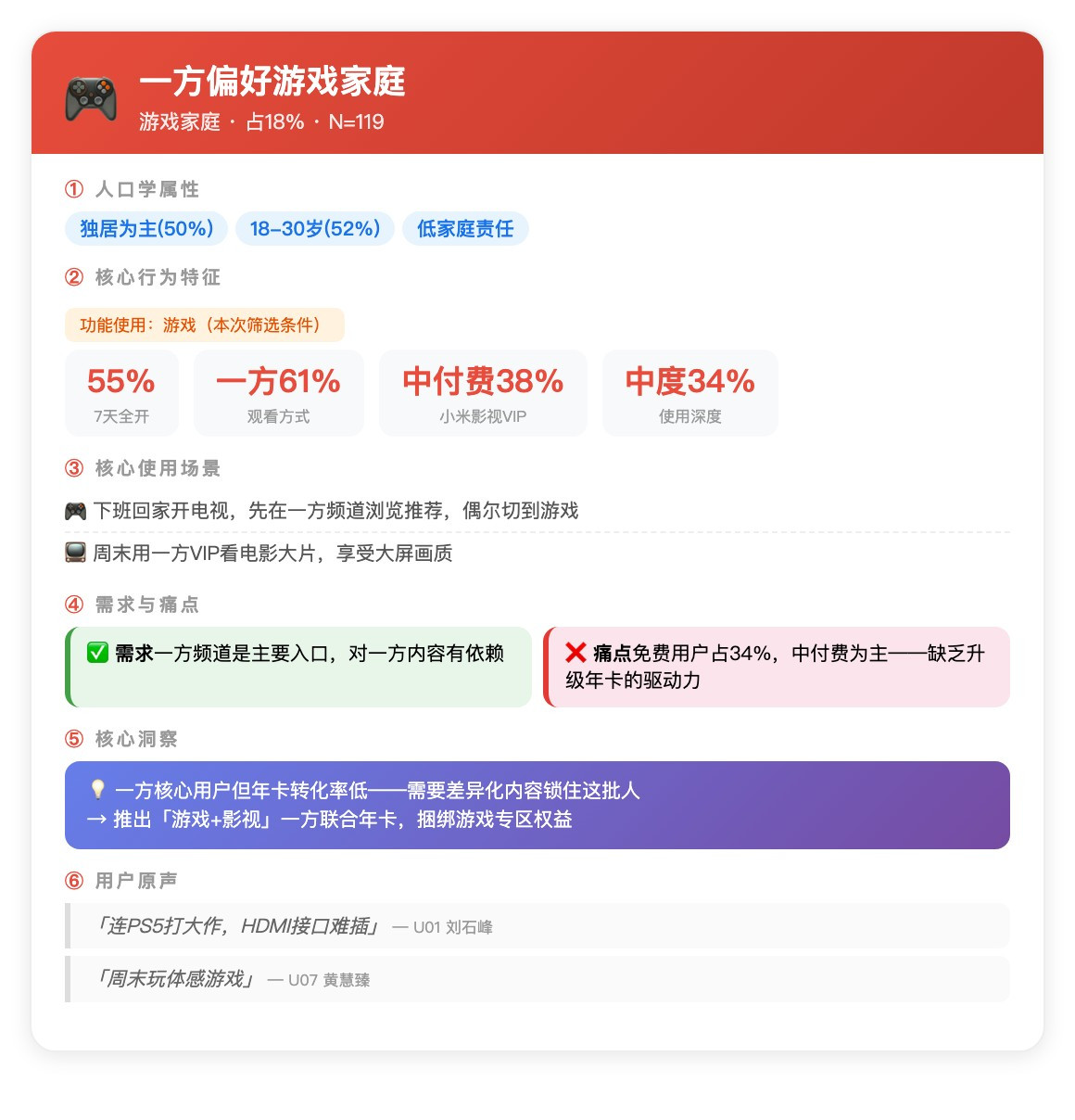Click the user quote from U07 黄慧臻
Viewport: 1075px width, 1120px height.
pos(537,979)
